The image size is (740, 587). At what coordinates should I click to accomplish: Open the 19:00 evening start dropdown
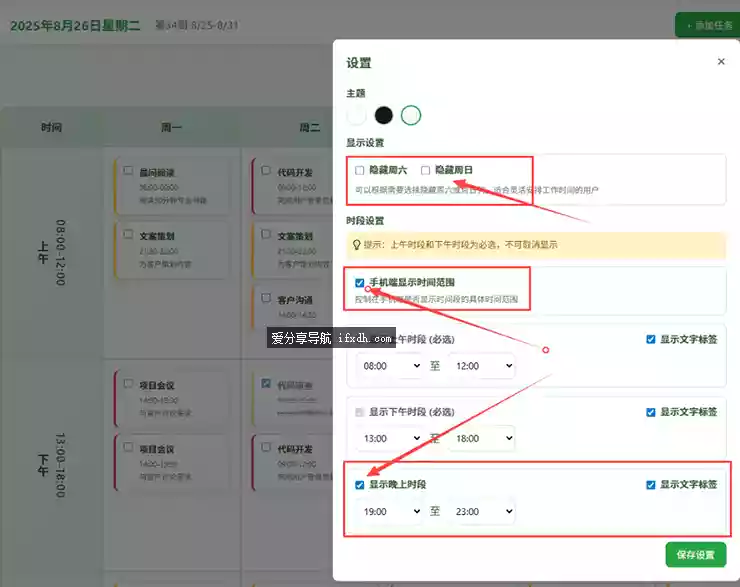[x=390, y=512]
